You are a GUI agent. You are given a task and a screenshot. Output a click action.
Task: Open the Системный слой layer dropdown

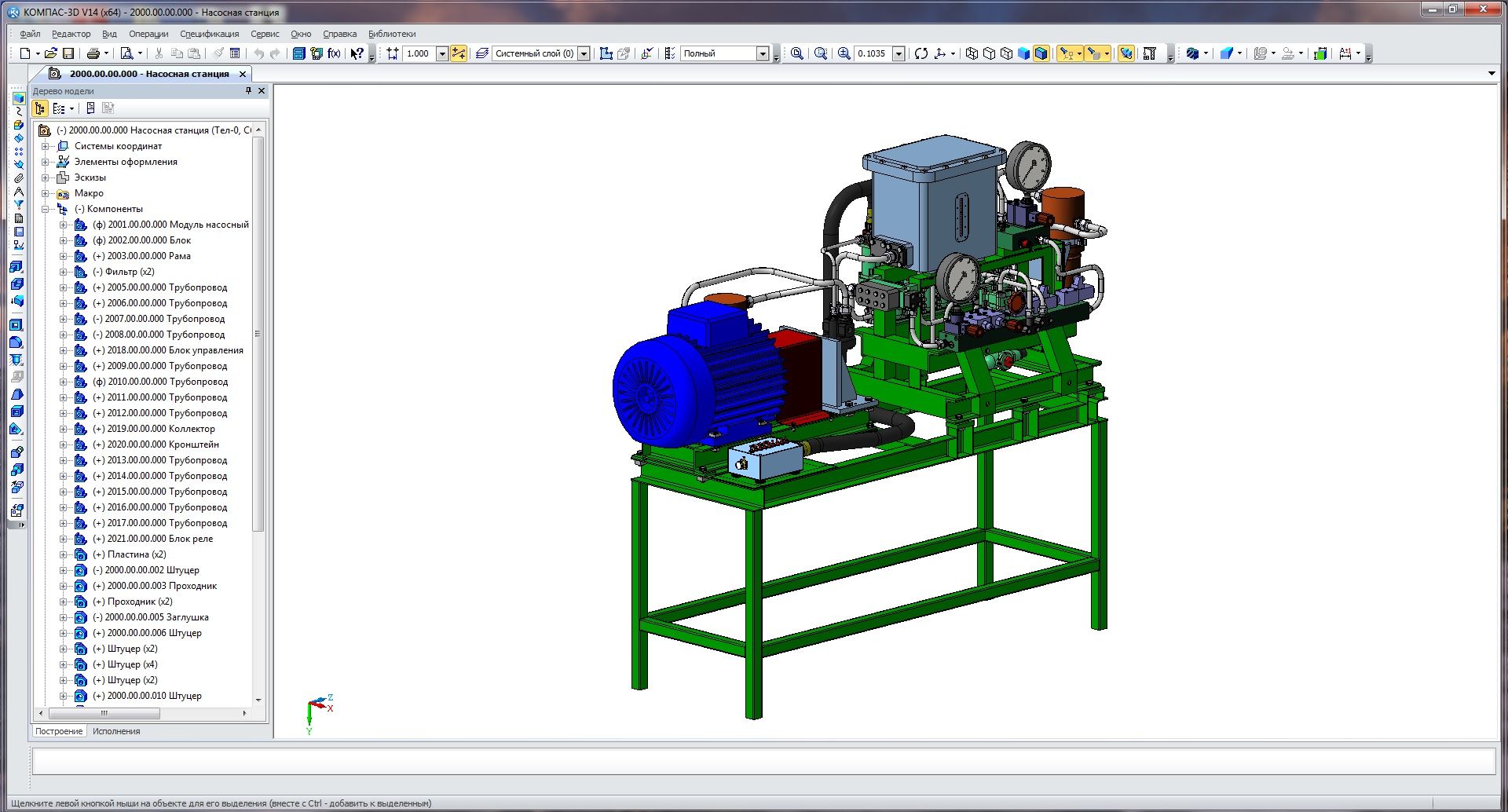584,53
